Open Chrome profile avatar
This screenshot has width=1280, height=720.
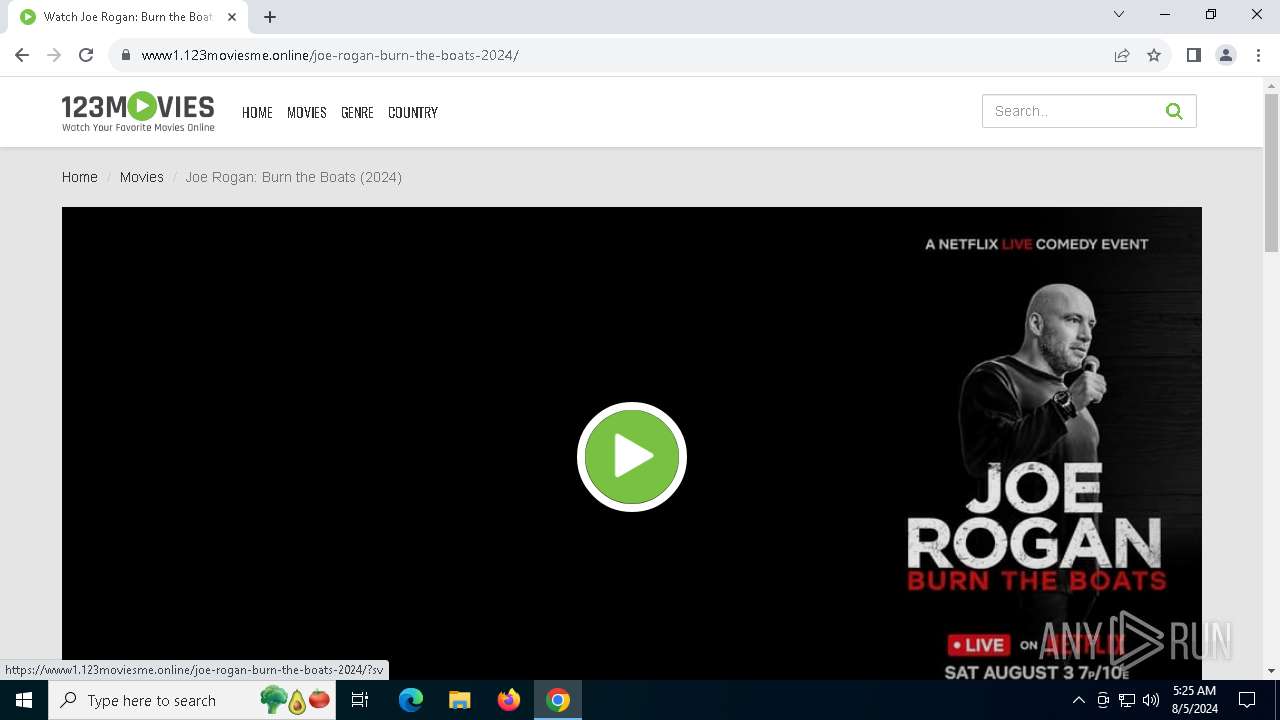click(1225, 55)
